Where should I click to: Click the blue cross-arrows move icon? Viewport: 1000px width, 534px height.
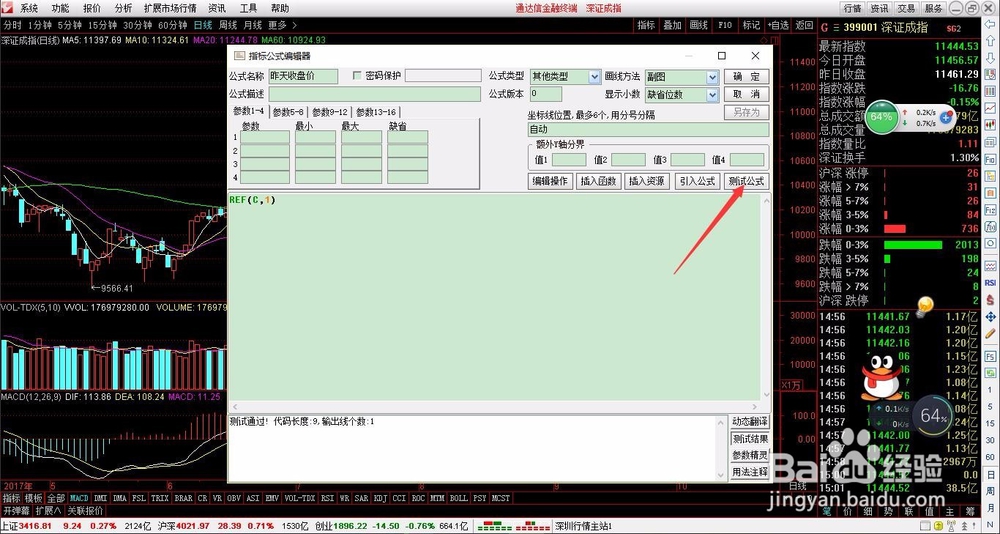(990, 316)
